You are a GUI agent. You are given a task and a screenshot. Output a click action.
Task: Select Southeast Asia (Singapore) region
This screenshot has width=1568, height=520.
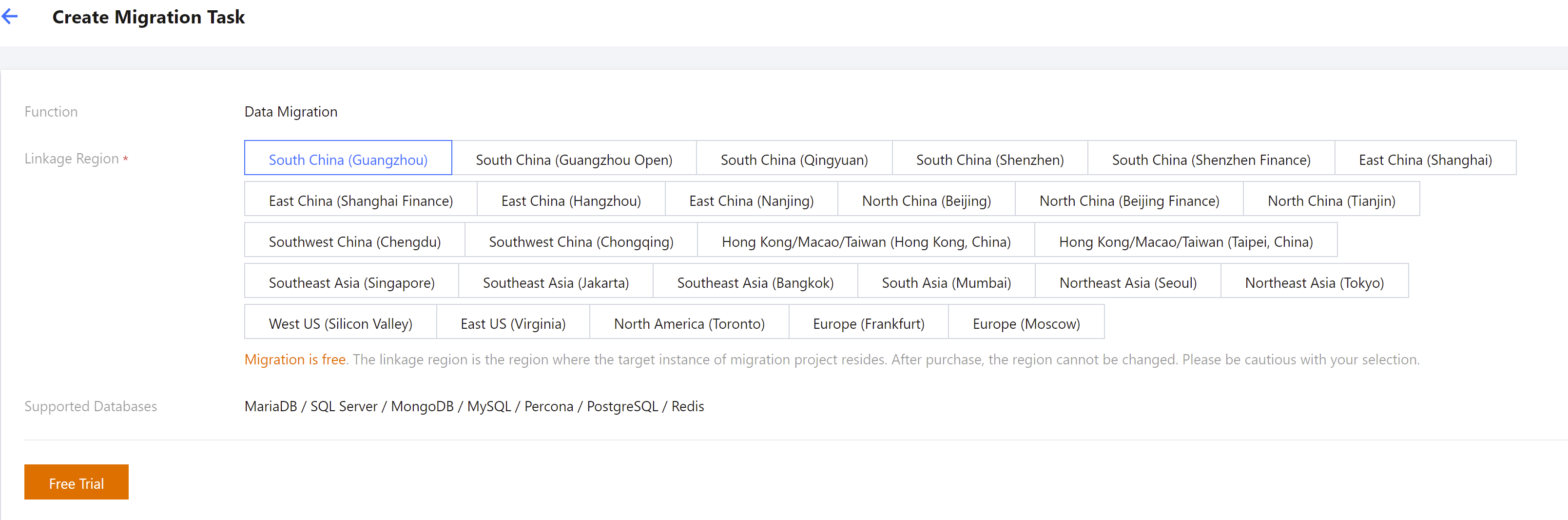coord(352,280)
